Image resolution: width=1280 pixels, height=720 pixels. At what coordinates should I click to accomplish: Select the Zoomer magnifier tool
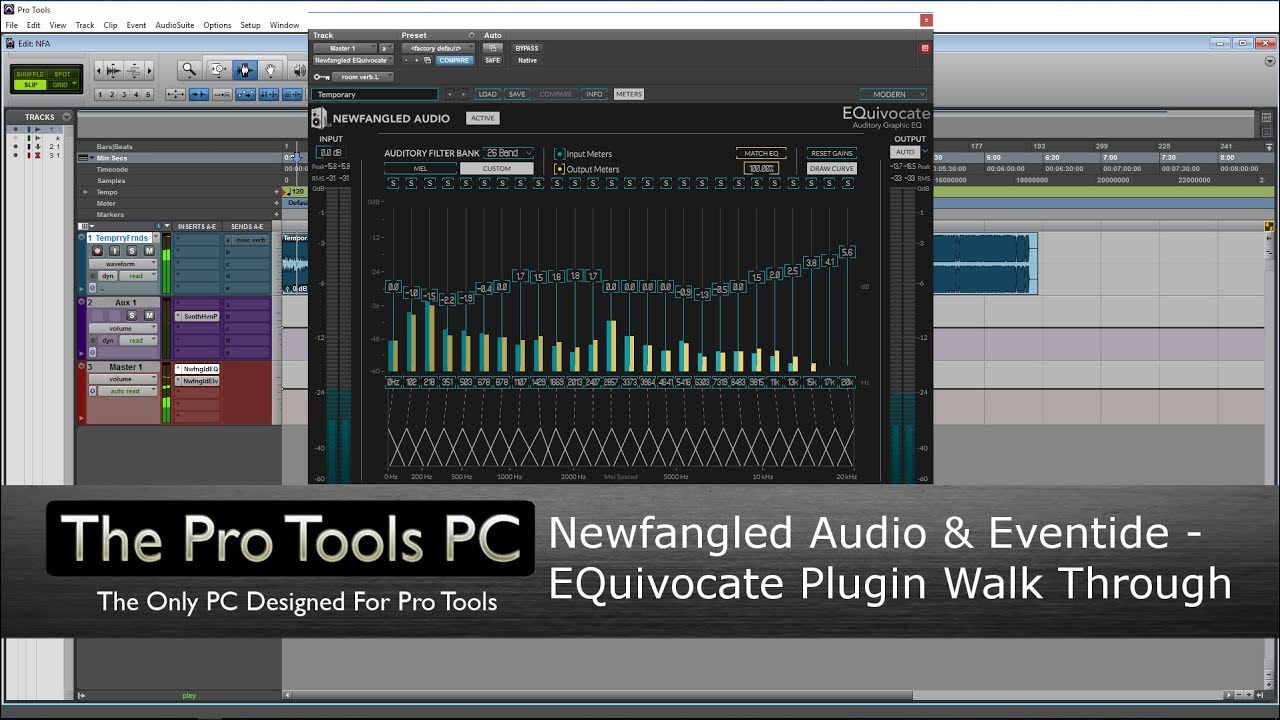point(189,70)
